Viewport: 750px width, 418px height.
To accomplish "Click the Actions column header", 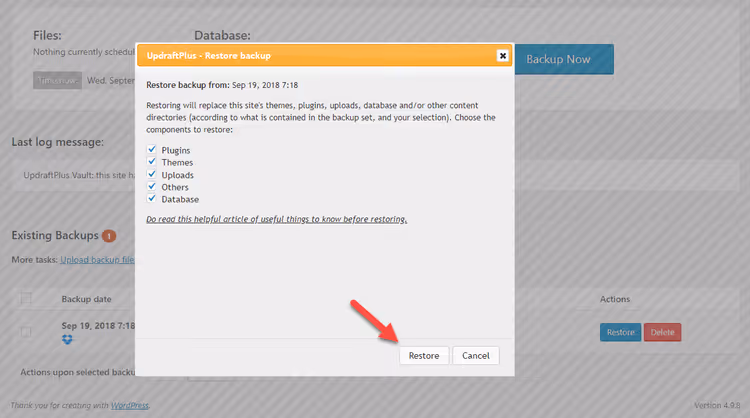I will pos(615,299).
